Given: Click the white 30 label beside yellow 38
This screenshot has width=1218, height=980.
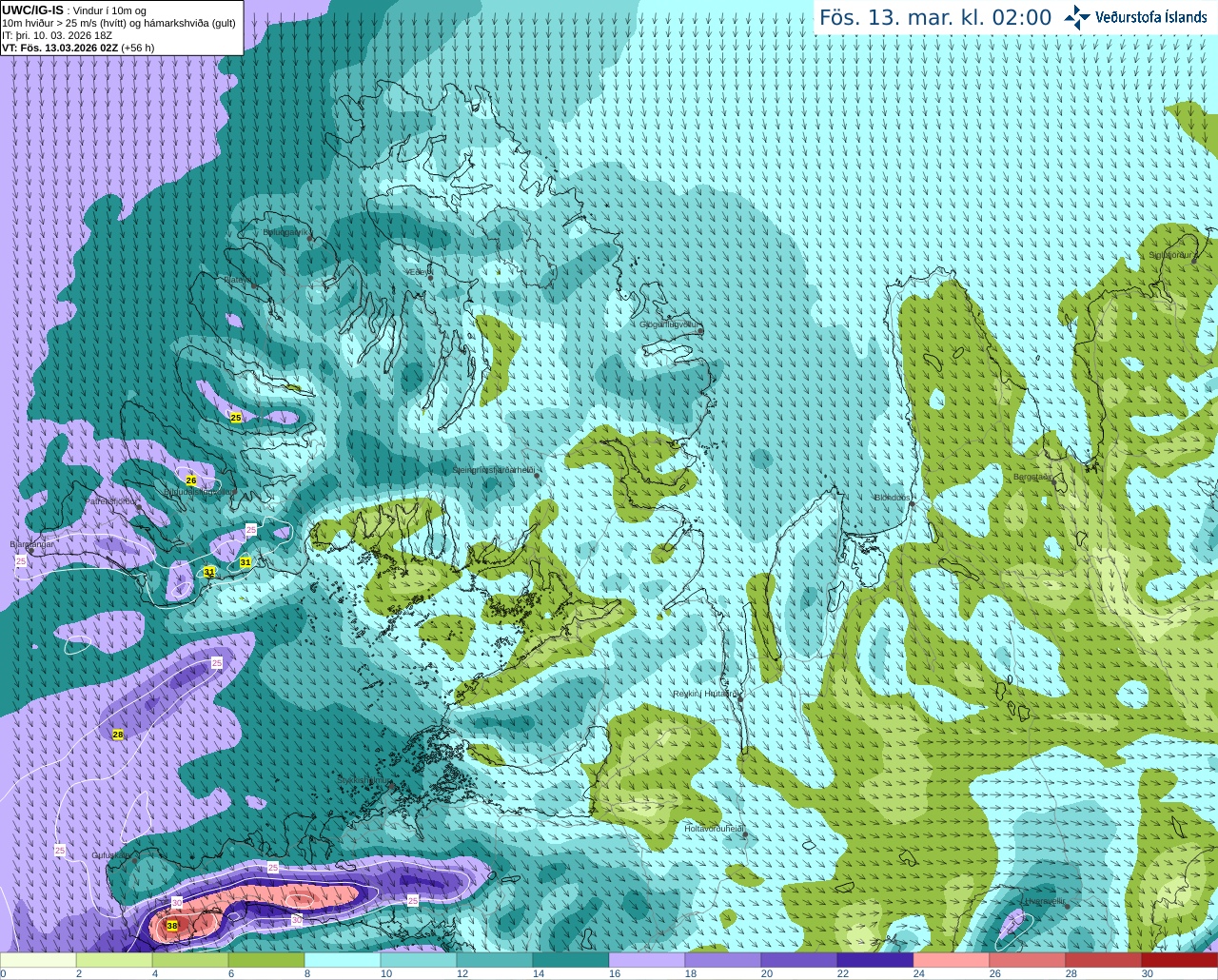Looking at the screenshot, I should [x=177, y=902].
